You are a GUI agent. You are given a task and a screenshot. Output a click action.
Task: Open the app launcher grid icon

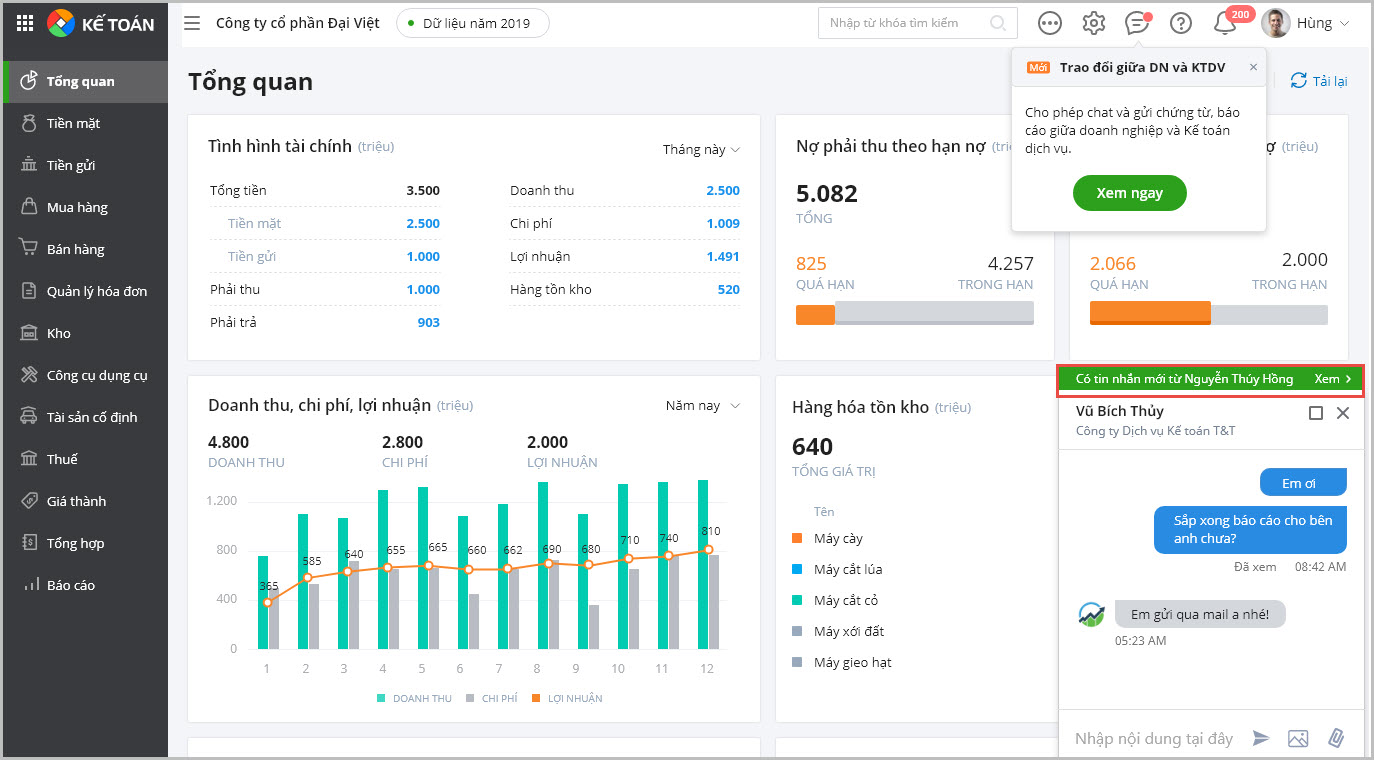click(x=25, y=23)
